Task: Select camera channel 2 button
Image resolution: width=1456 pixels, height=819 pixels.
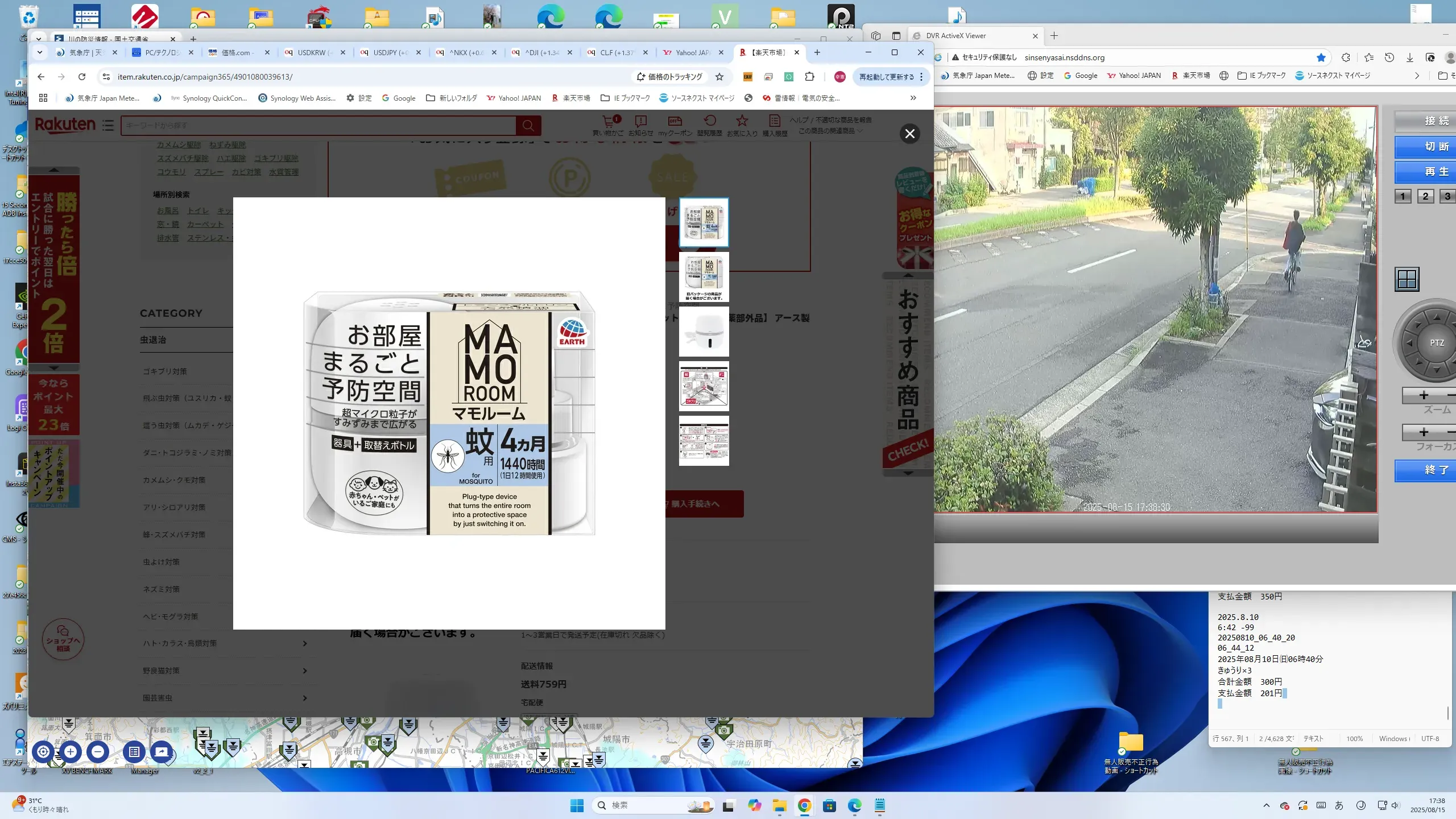Action: 1425,196
